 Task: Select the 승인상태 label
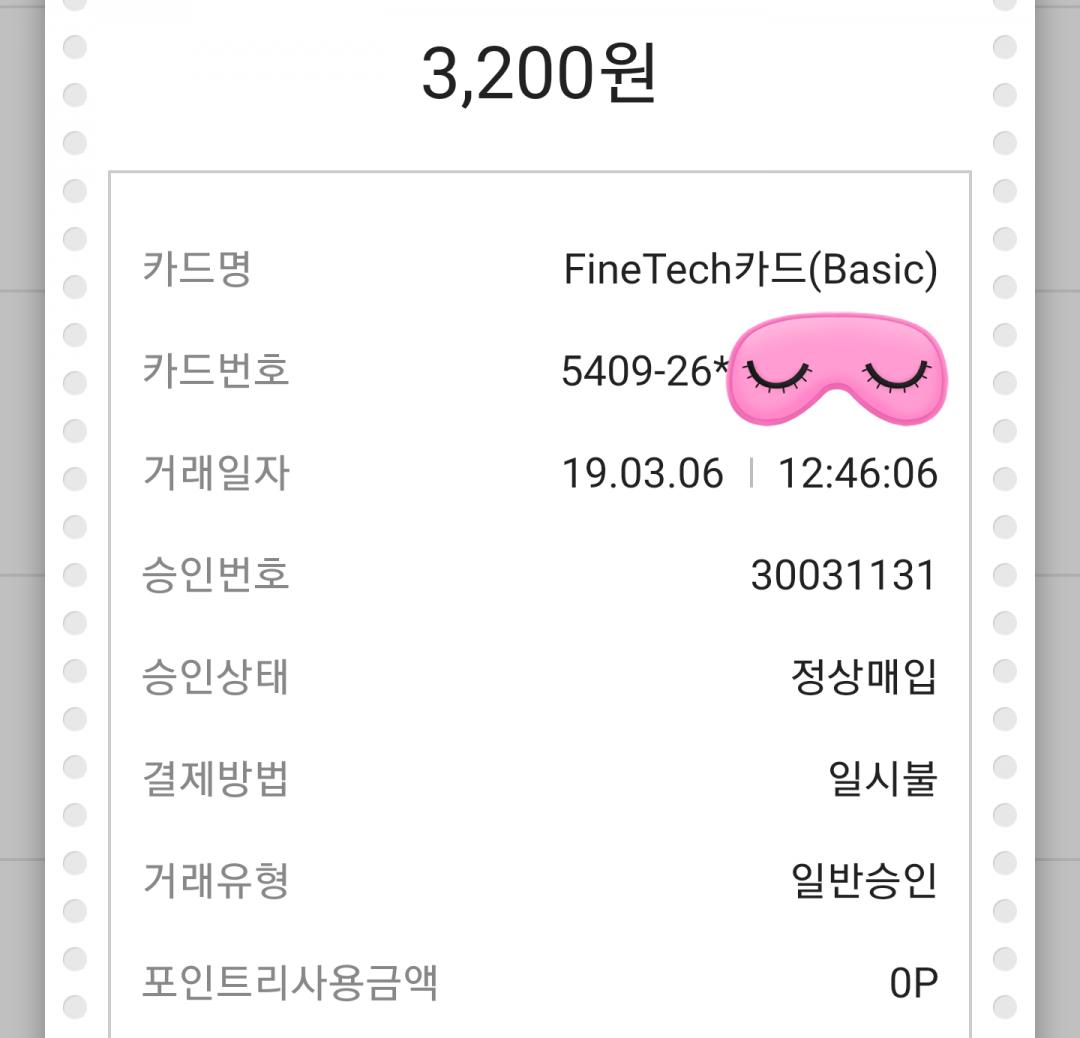click(x=215, y=677)
